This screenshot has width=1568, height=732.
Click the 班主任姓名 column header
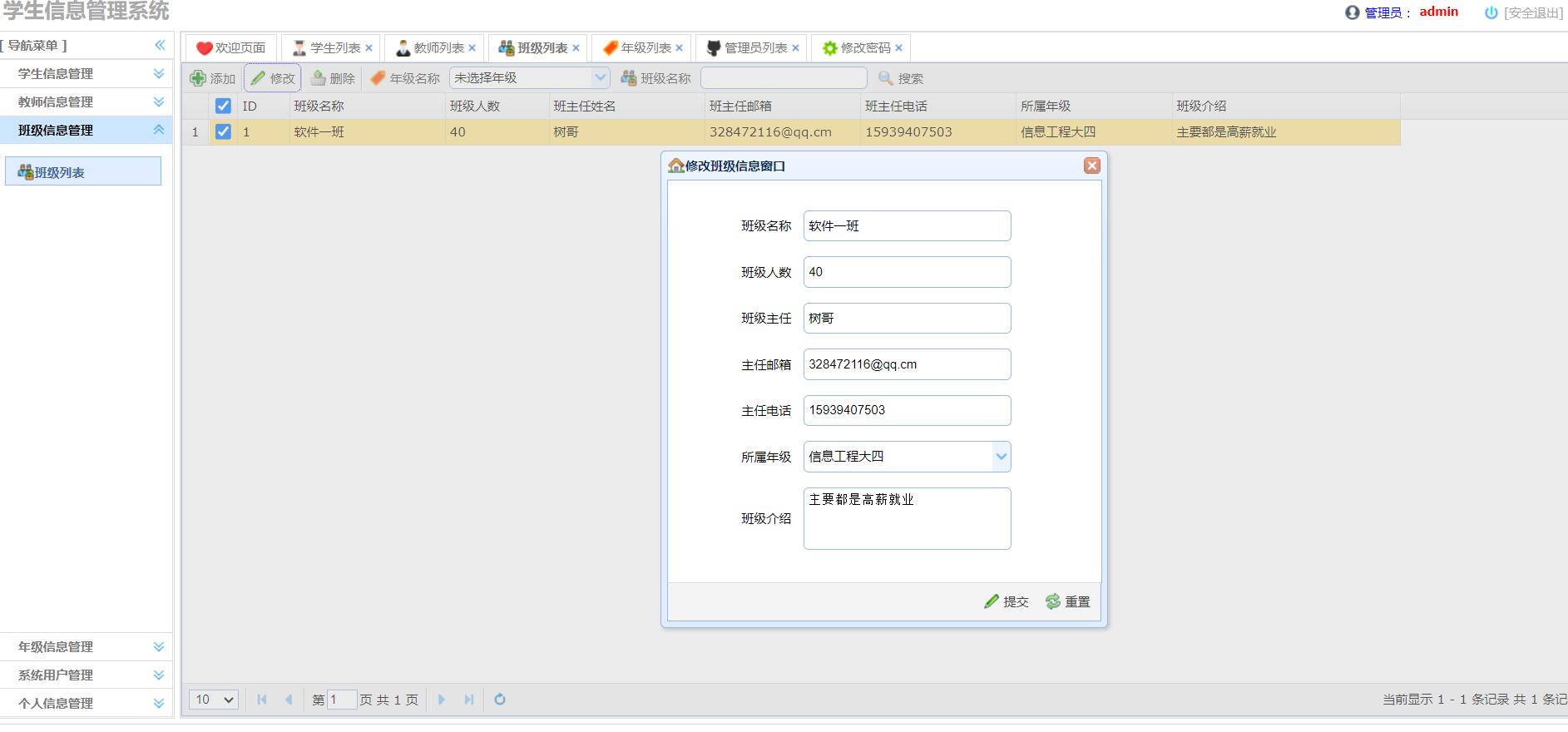(626, 106)
